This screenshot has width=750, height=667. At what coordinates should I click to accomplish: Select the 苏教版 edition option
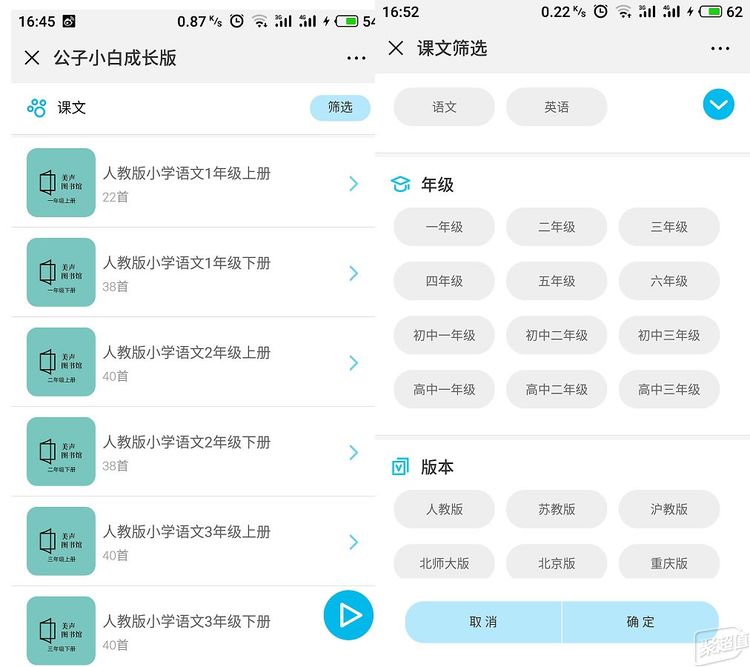pos(556,509)
